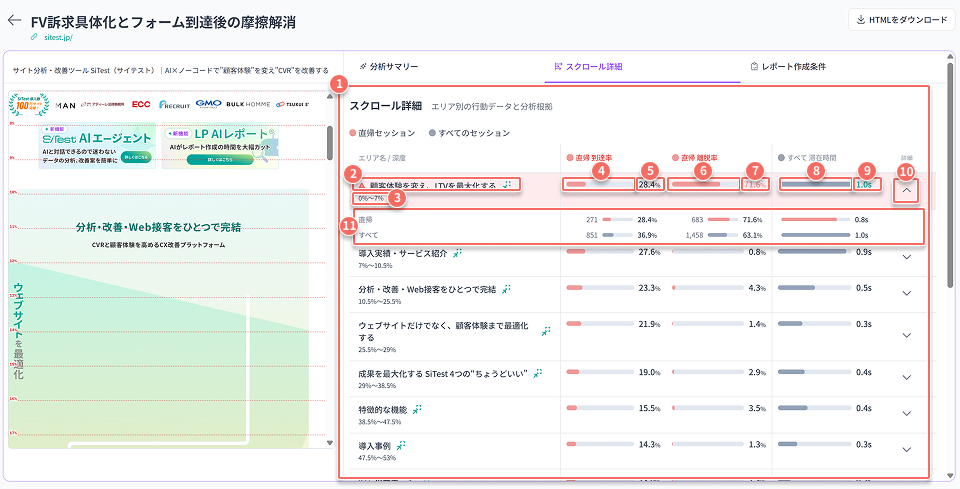Toggle the すべてのセッション legend

tap(469, 133)
